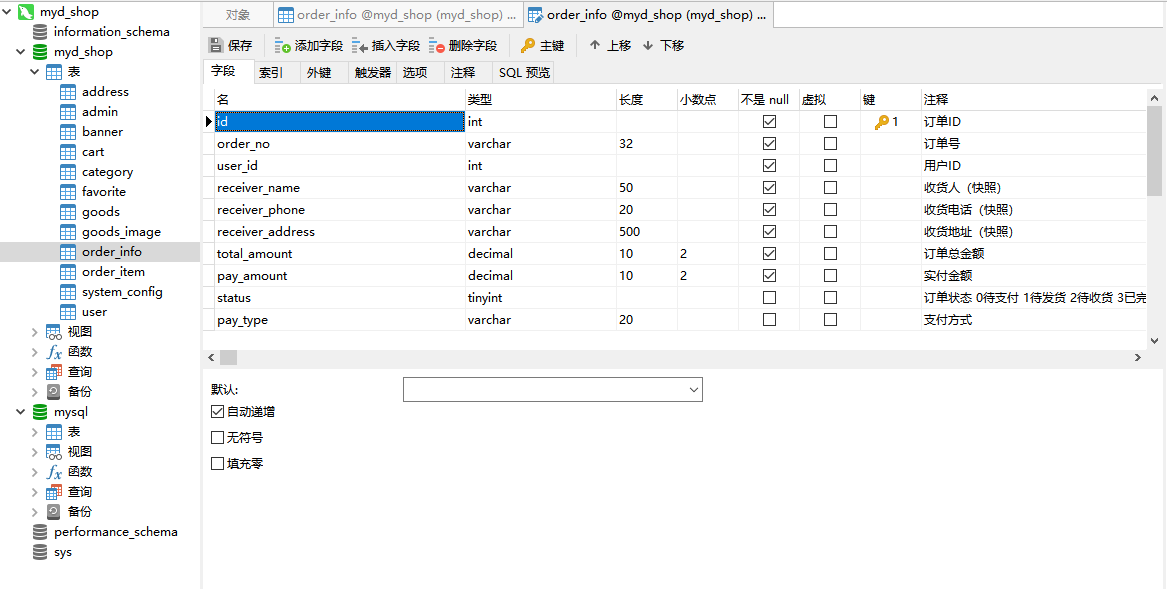Switch to the Triggers (触发器) tab

click(373, 73)
